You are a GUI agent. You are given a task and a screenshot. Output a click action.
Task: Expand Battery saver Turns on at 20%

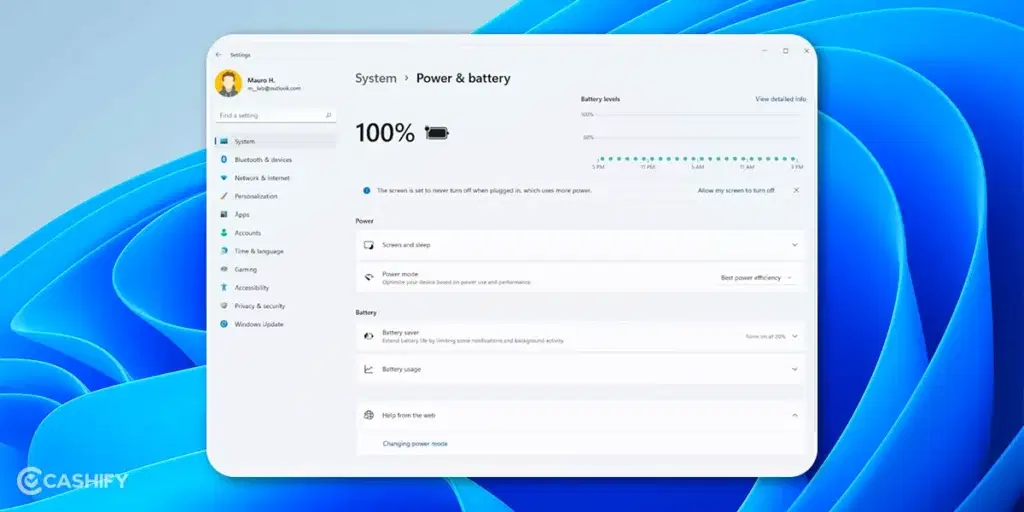pos(795,336)
